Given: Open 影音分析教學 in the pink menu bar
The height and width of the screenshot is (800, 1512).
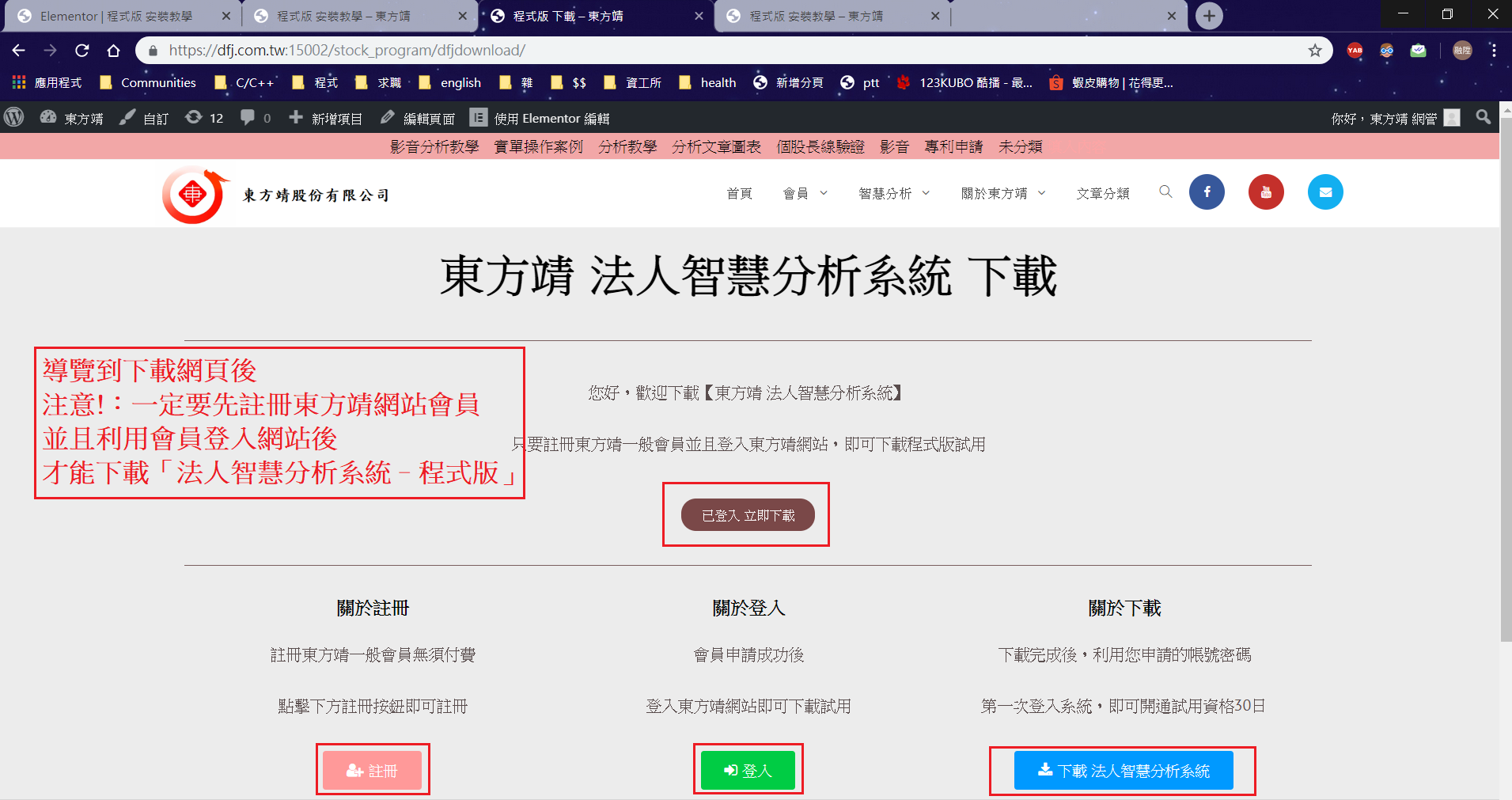Looking at the screenshot, I should [434, 146].
